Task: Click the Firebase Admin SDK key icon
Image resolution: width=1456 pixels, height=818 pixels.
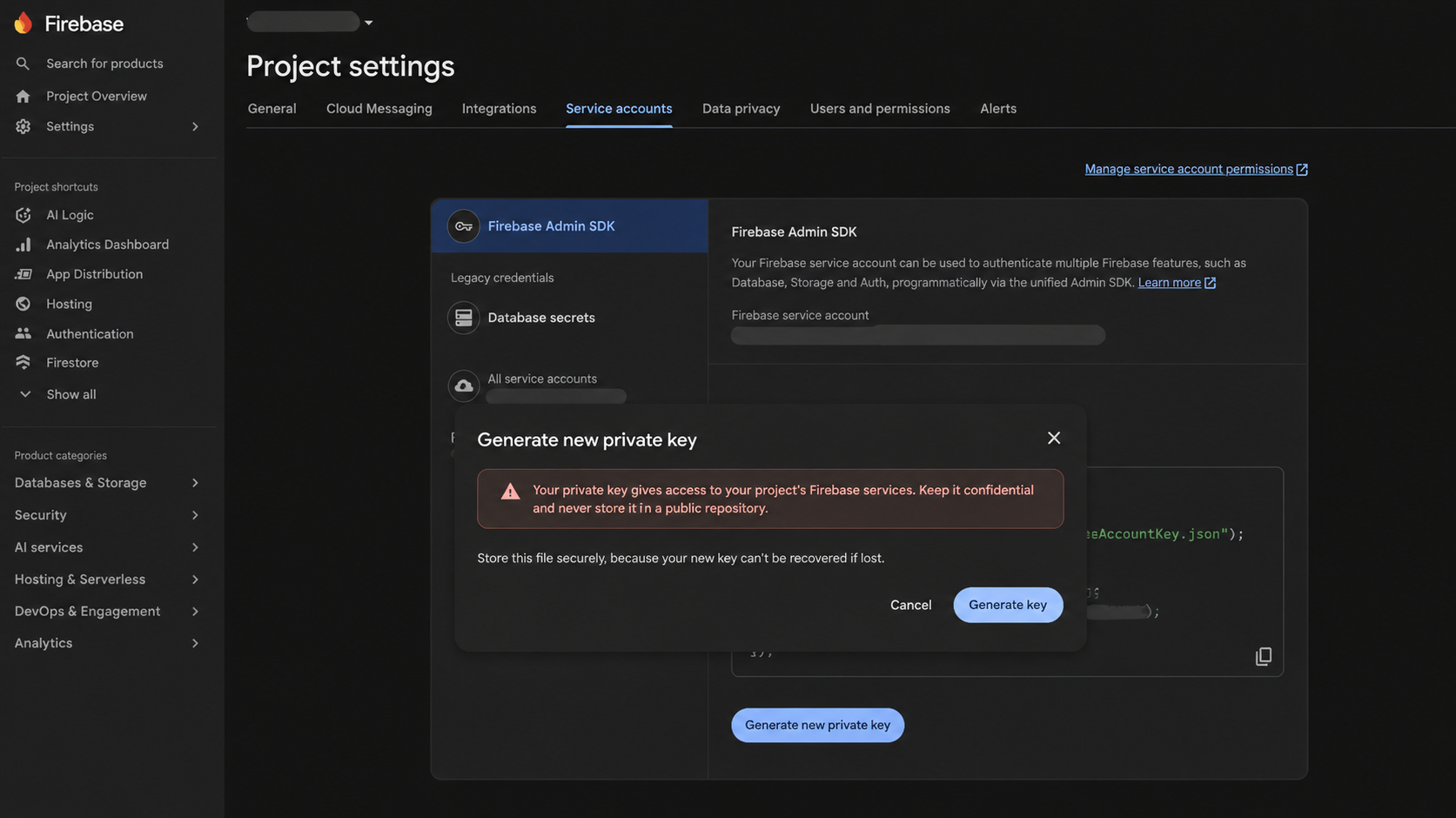Action: 463,226
